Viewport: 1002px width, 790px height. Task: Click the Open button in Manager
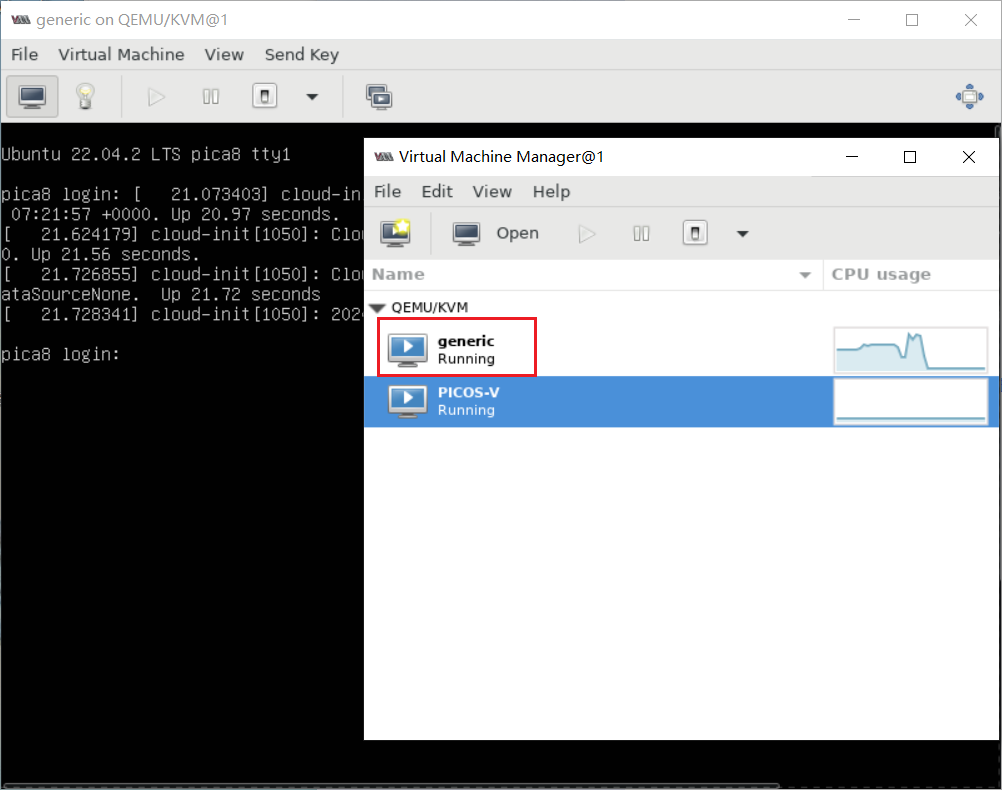[497, 233]
